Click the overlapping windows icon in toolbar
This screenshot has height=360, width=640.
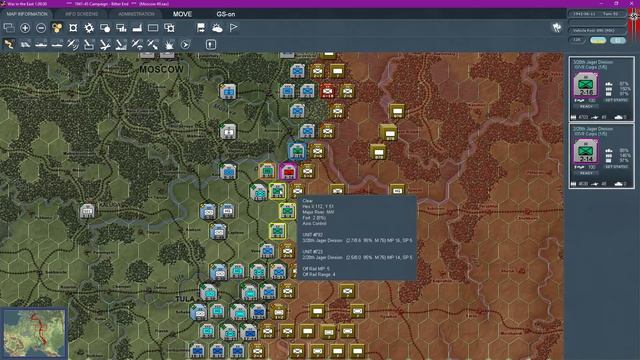click(9, 28)
